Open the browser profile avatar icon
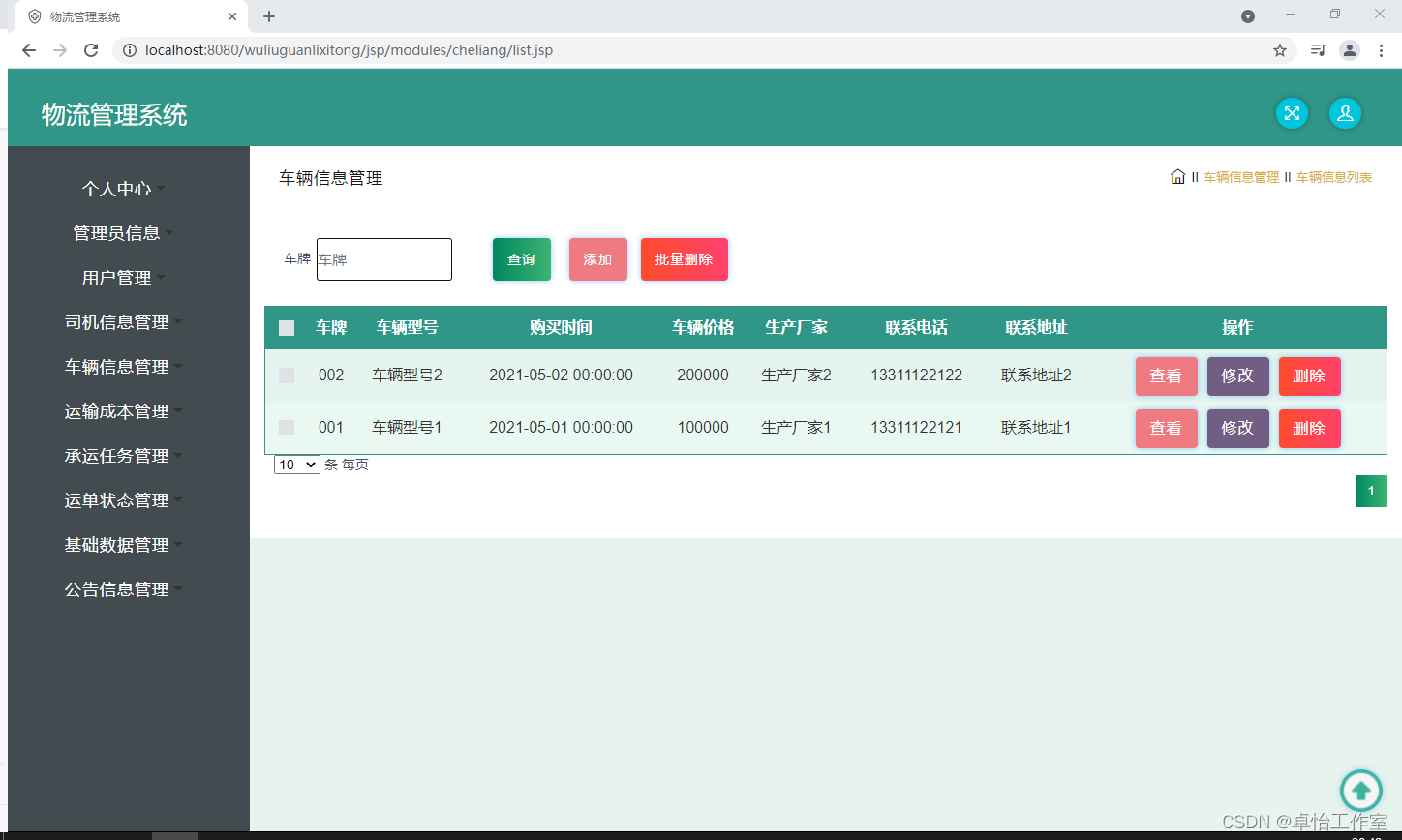The image size is (1402, 840). point(1350,49)
